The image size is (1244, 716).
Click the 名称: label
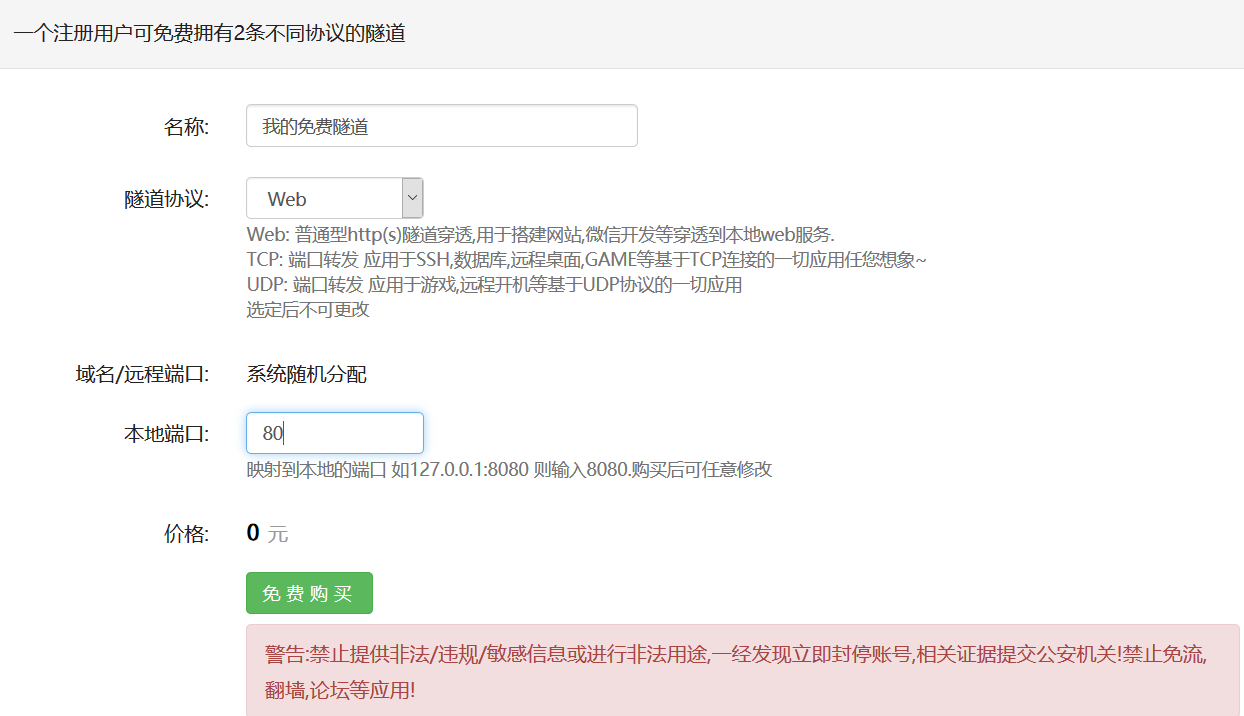[x=186, y=127]
